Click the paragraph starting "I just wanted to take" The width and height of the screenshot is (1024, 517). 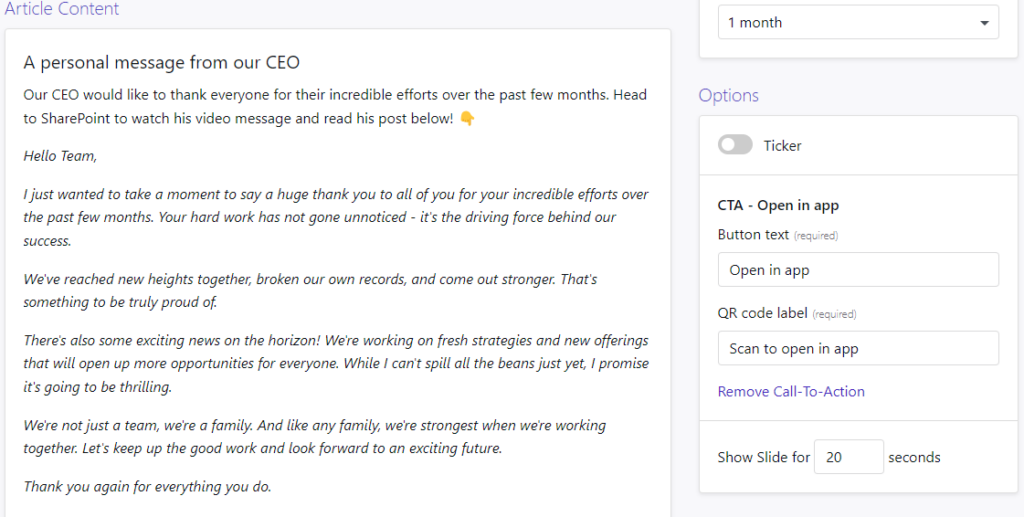336,217
